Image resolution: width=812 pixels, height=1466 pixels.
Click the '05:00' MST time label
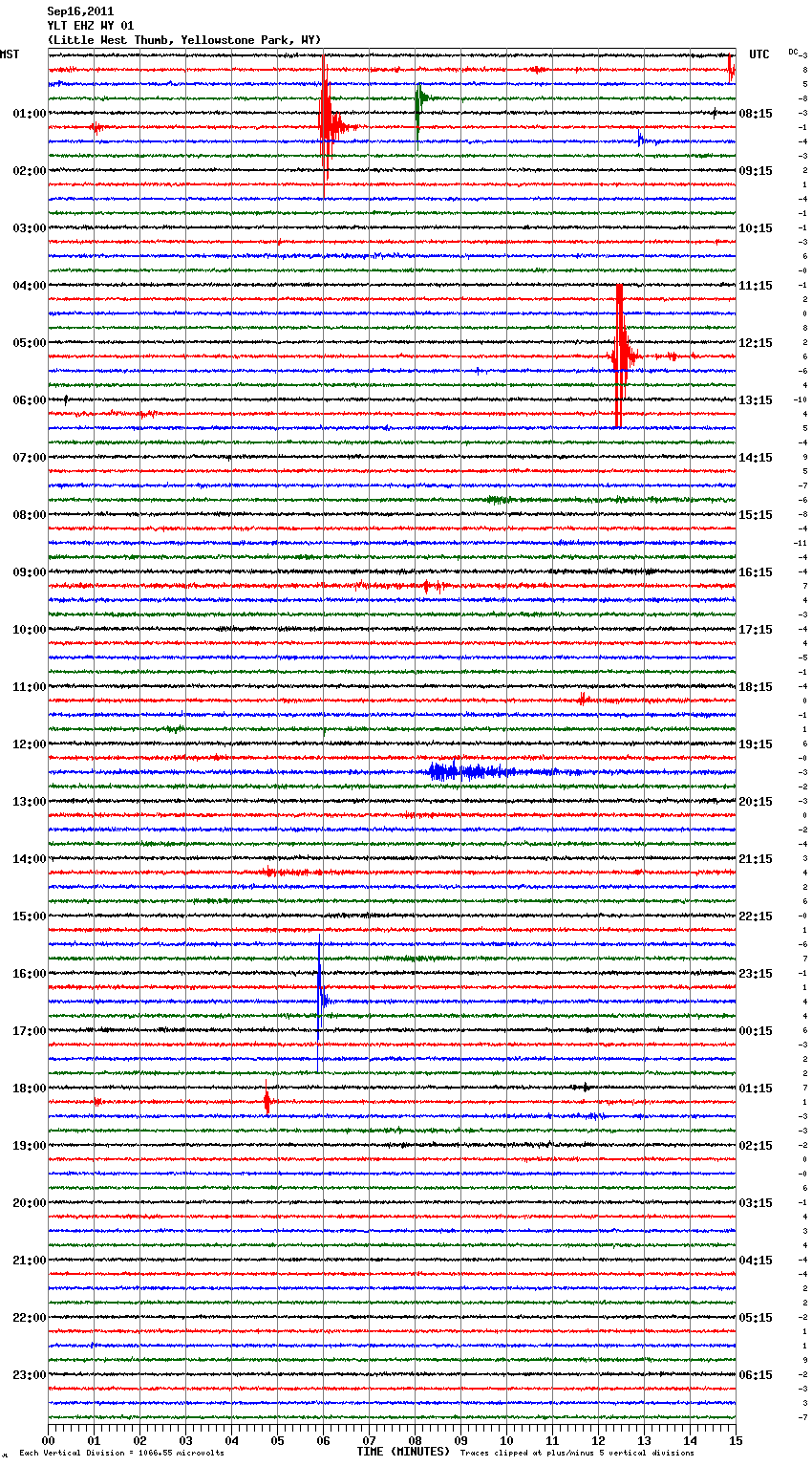point(29,343)
